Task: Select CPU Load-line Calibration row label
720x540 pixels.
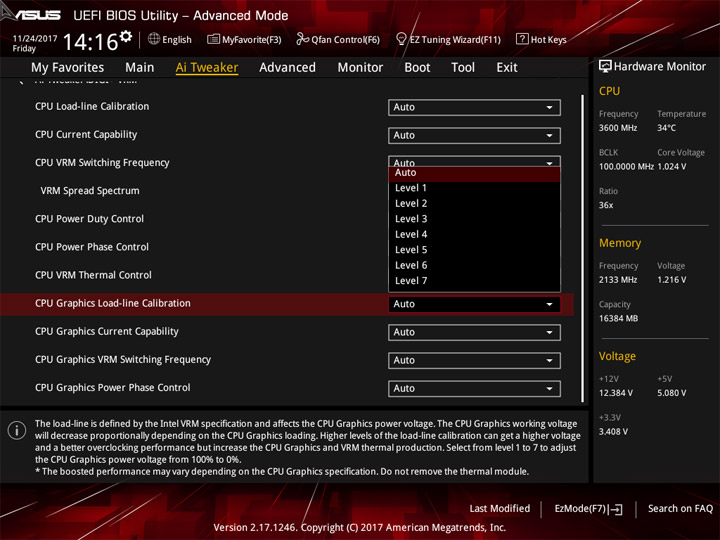Action: [92, 107]
